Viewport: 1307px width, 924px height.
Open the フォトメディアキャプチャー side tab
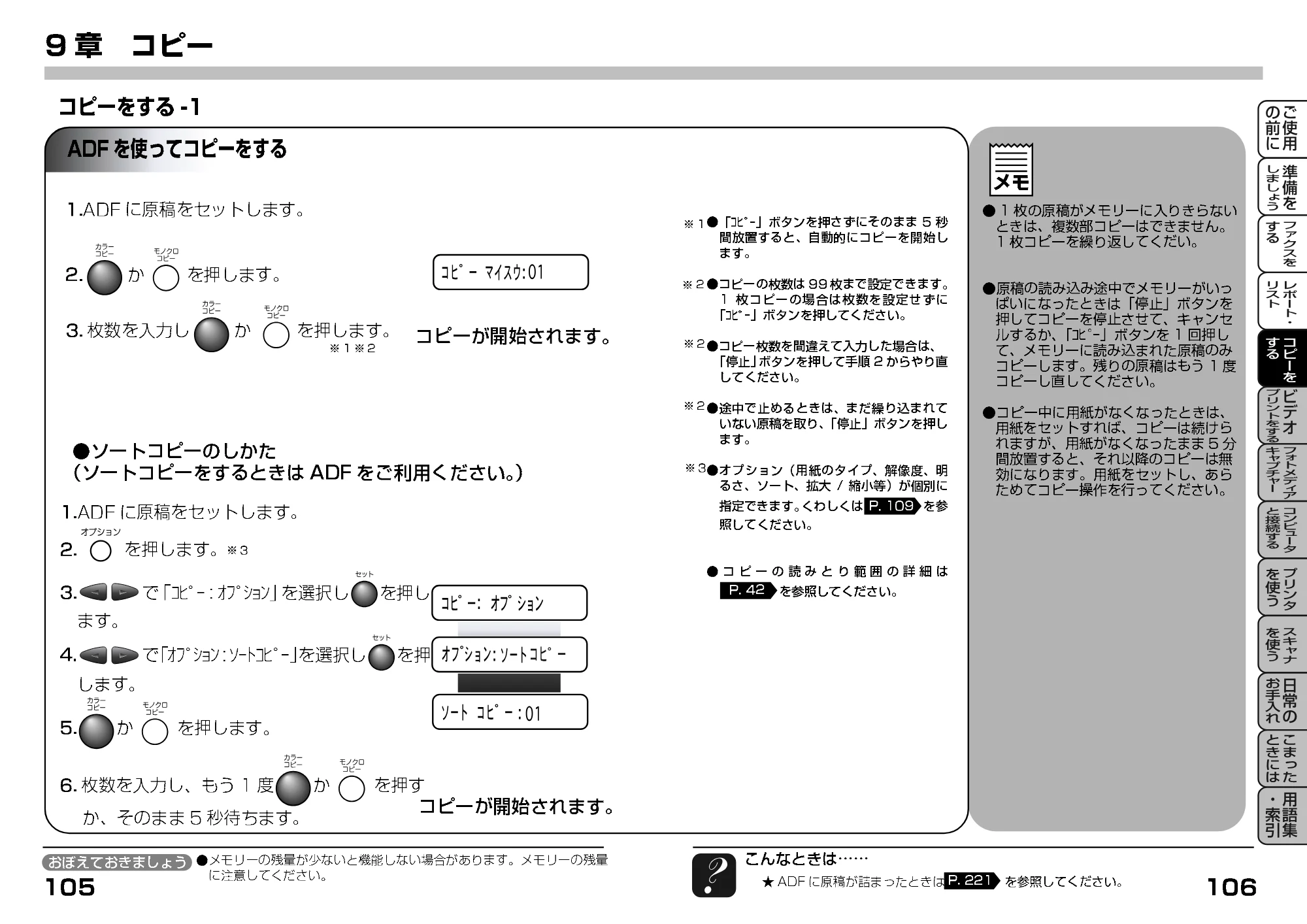click(x=1282, y=473)
